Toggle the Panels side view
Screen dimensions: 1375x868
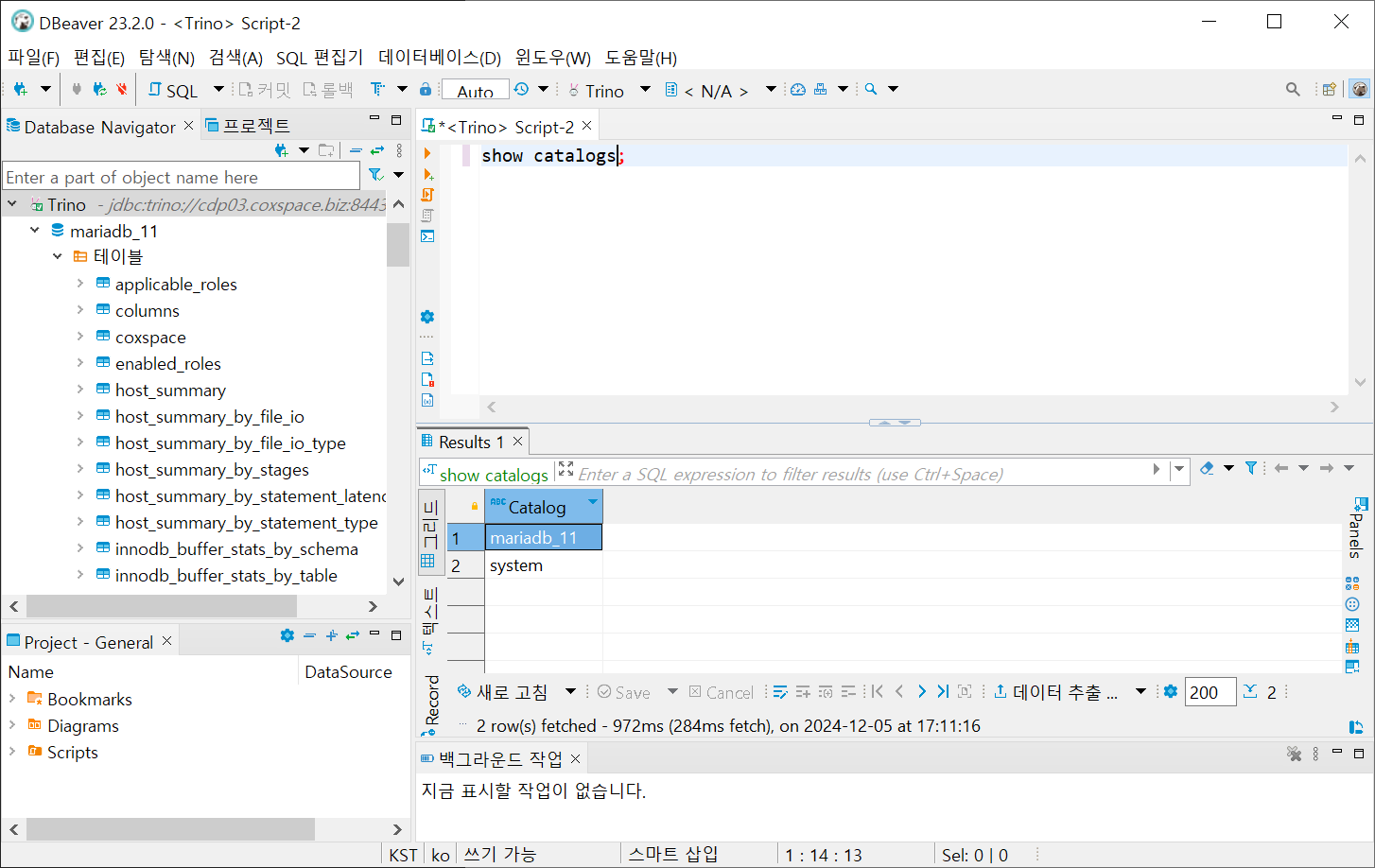1357,529
